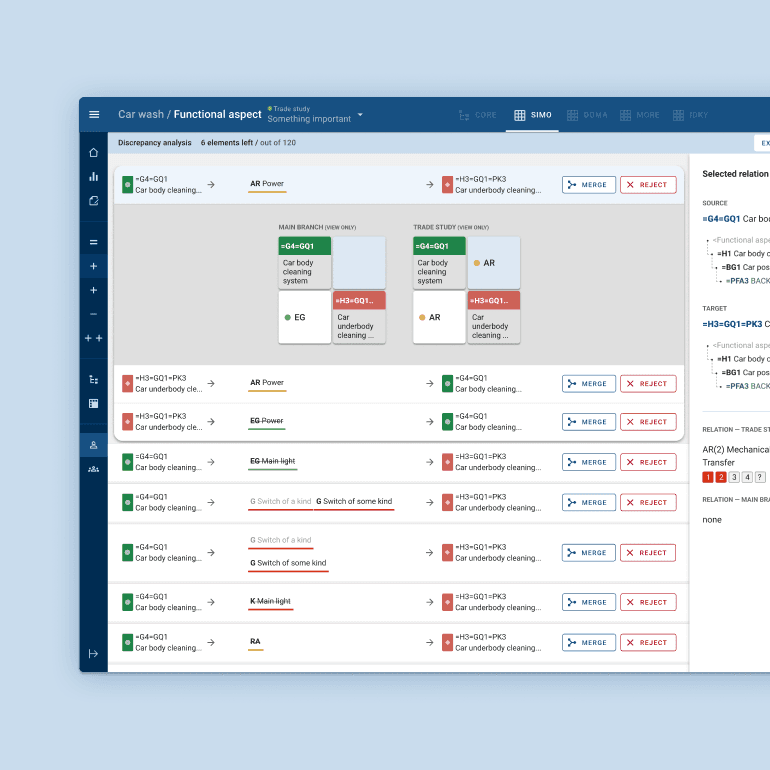Click the EG cell in Main Branch grid
770x770 pixels.
(x=304, y=317)
